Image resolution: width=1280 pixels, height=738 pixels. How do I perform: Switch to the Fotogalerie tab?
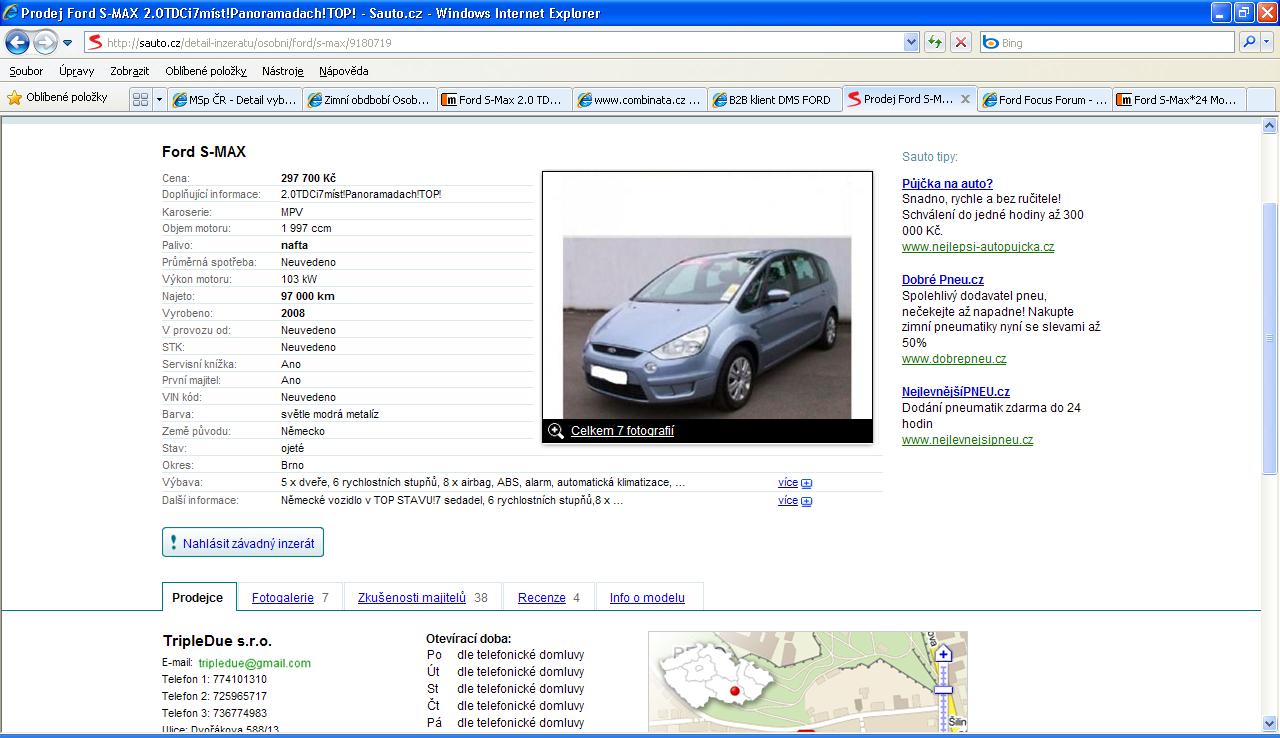(x=282, y=598)
